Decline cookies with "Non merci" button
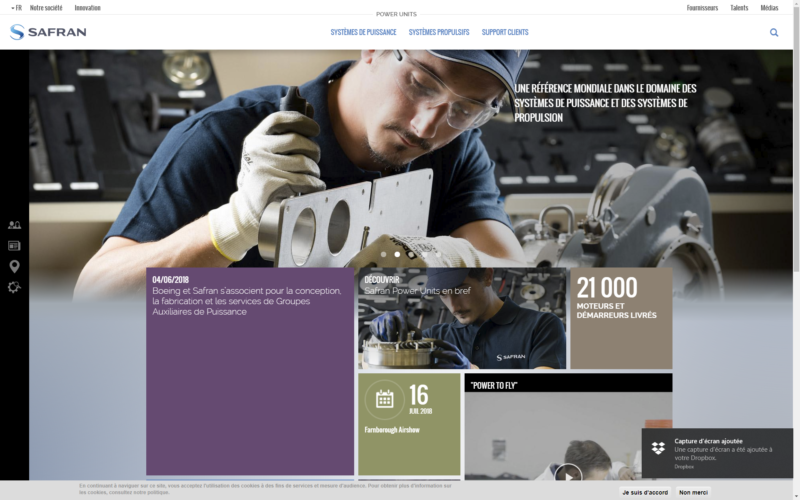This screenshot has height=500, width=800. pyautogui.click(x=694, y=492)
